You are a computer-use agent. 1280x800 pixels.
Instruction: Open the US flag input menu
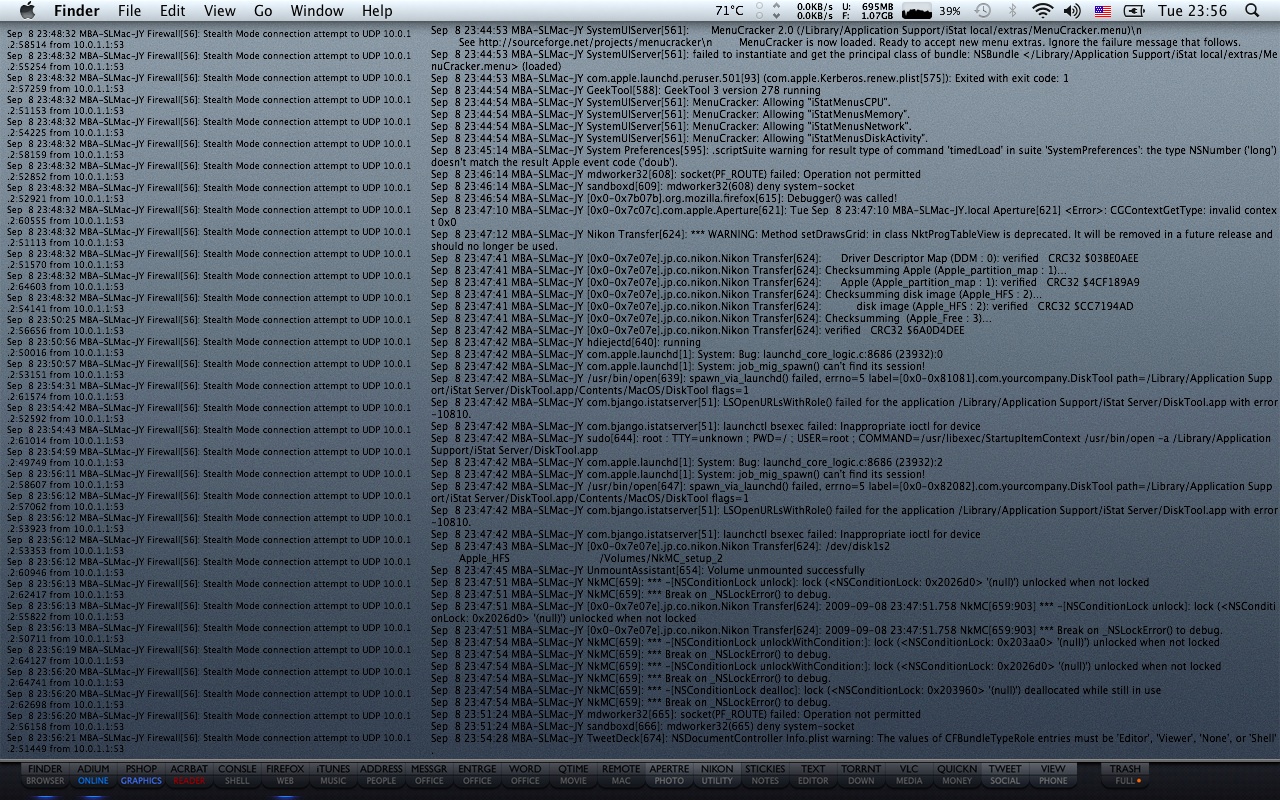(x=1102, y=11)
